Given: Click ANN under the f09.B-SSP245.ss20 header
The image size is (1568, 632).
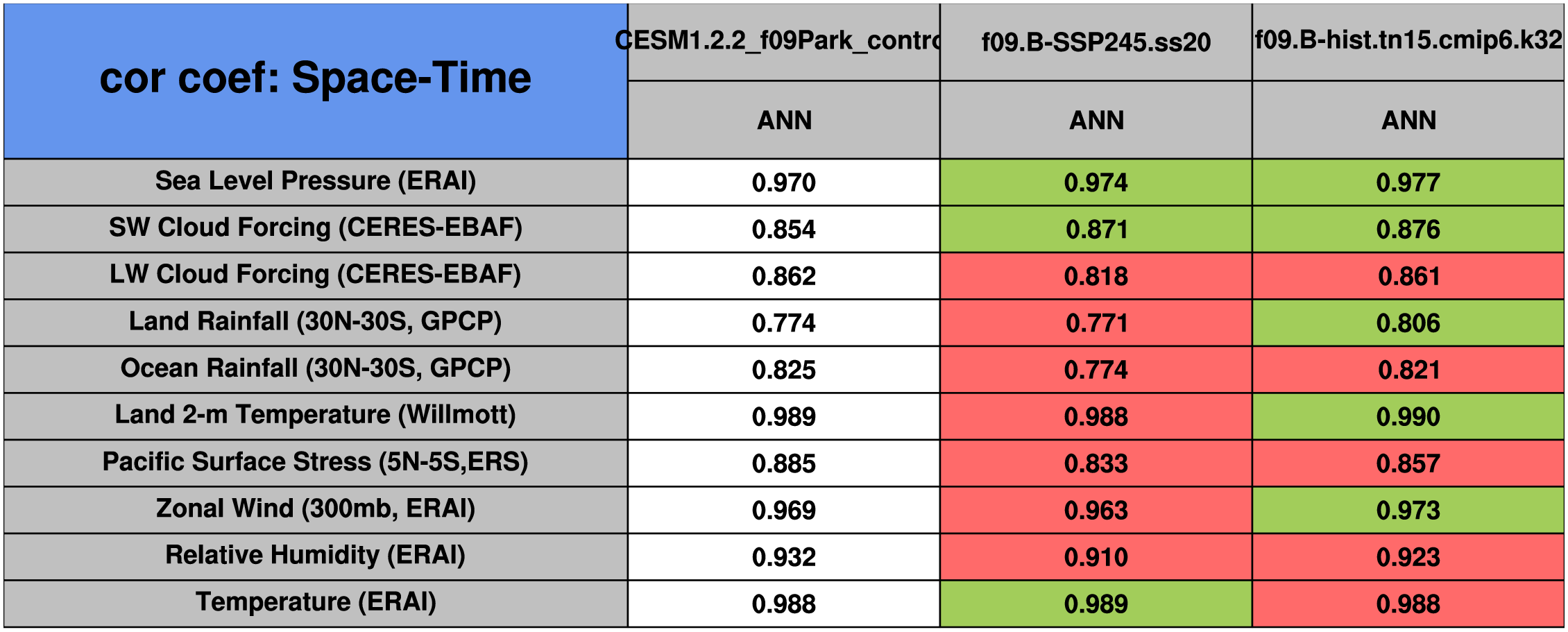Looking at the screenshot, I should click(1096, 120).
